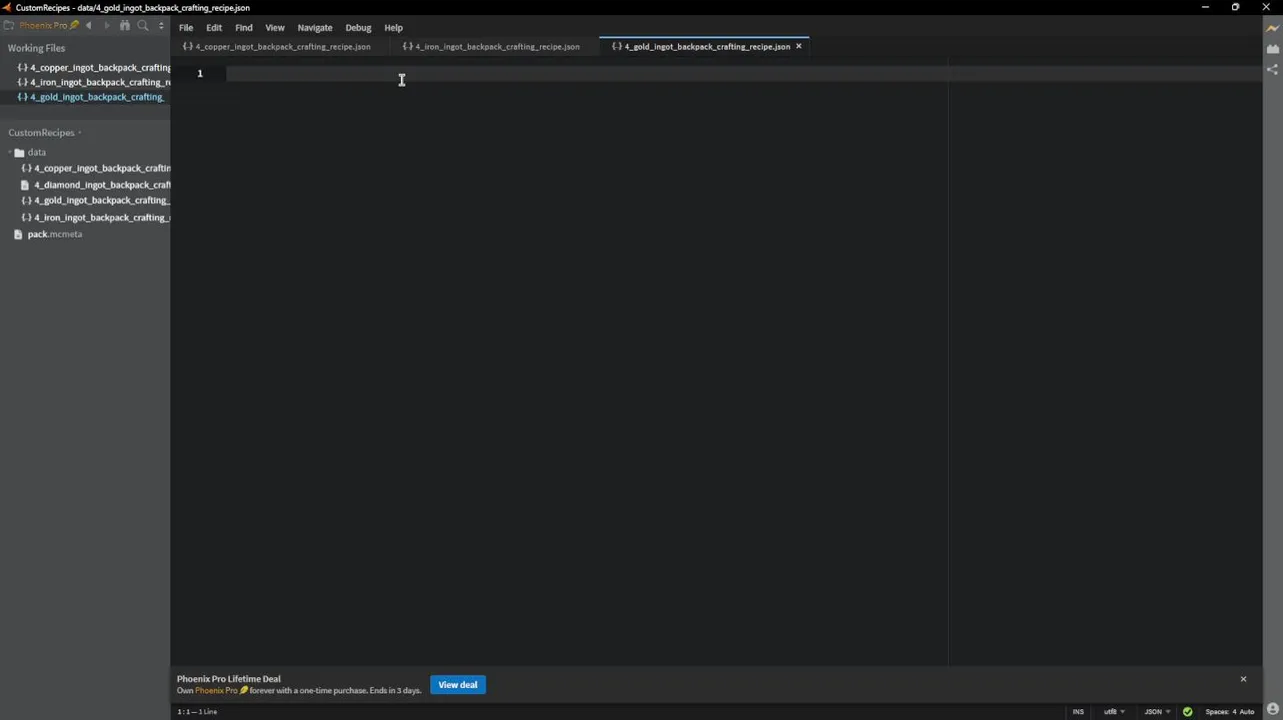The image size is (1283, 720).
Task: Show in file tree using binoculars icon
Action: tap(125, 26)
